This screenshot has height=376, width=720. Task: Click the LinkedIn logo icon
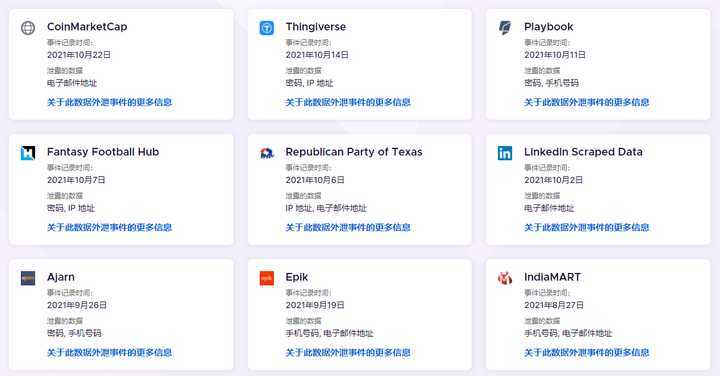[505, 153]
